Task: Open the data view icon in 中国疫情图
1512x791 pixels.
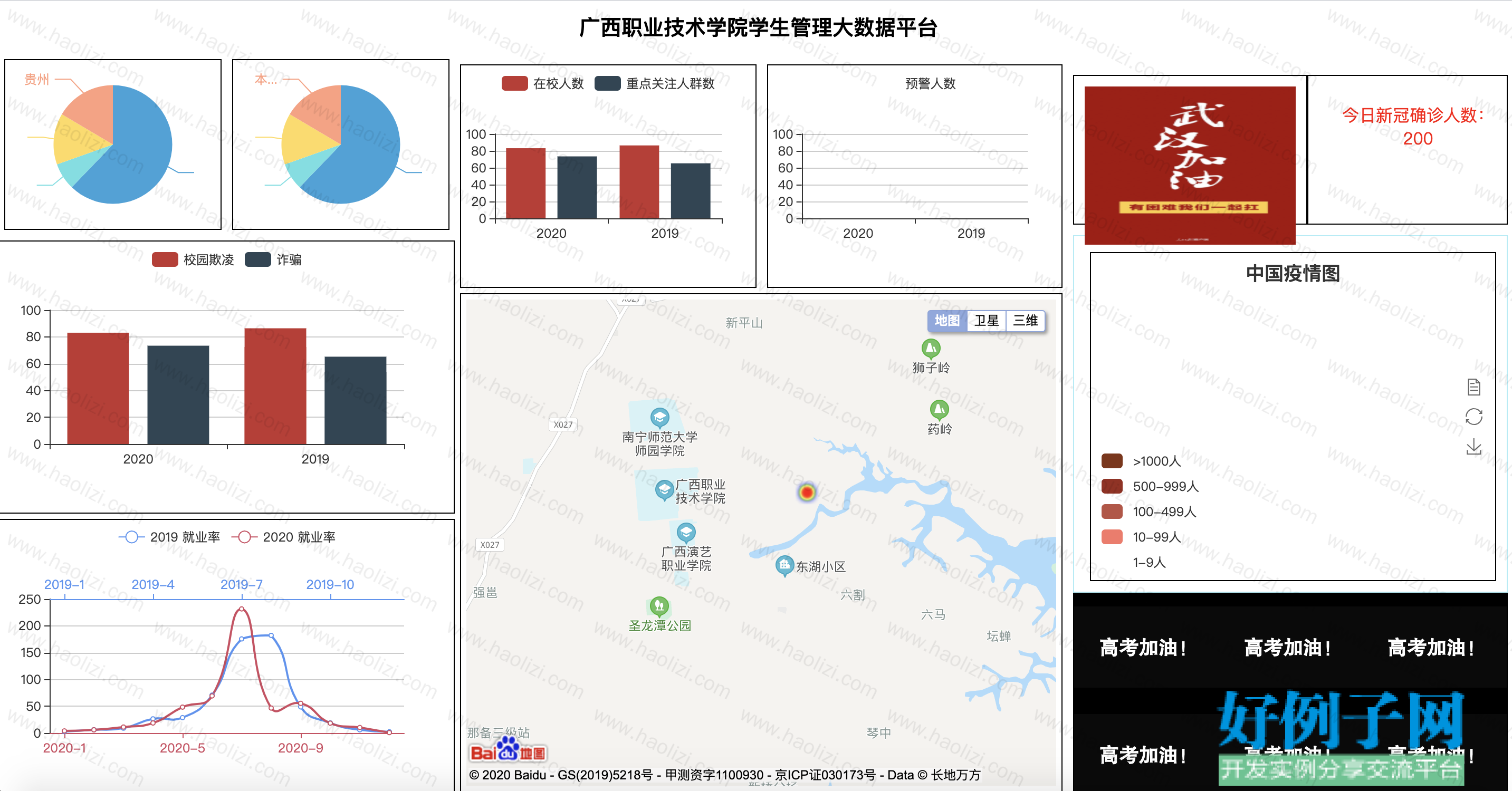Action: (1473, 387)
